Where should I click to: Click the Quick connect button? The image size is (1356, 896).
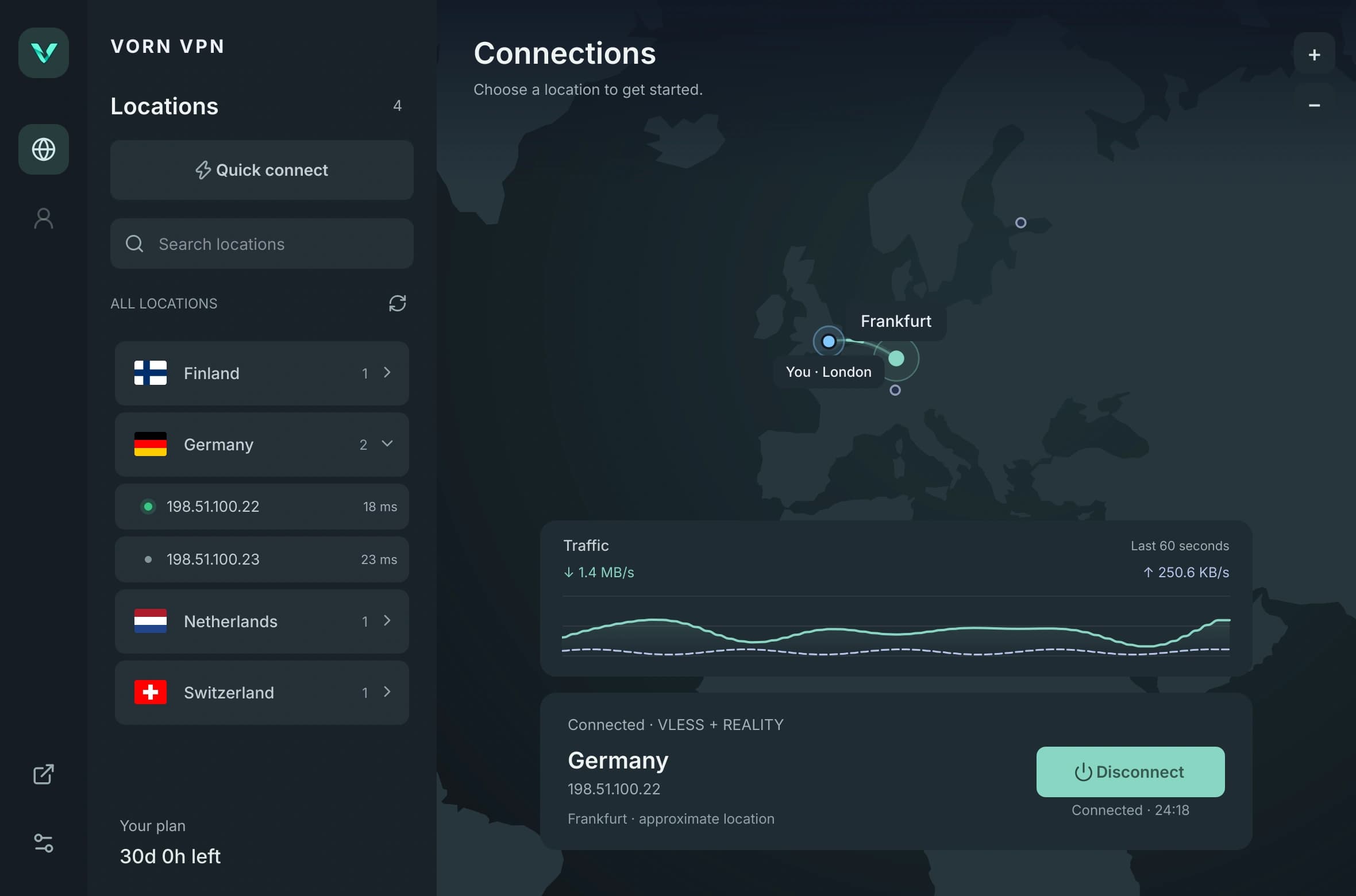point(262,170)
